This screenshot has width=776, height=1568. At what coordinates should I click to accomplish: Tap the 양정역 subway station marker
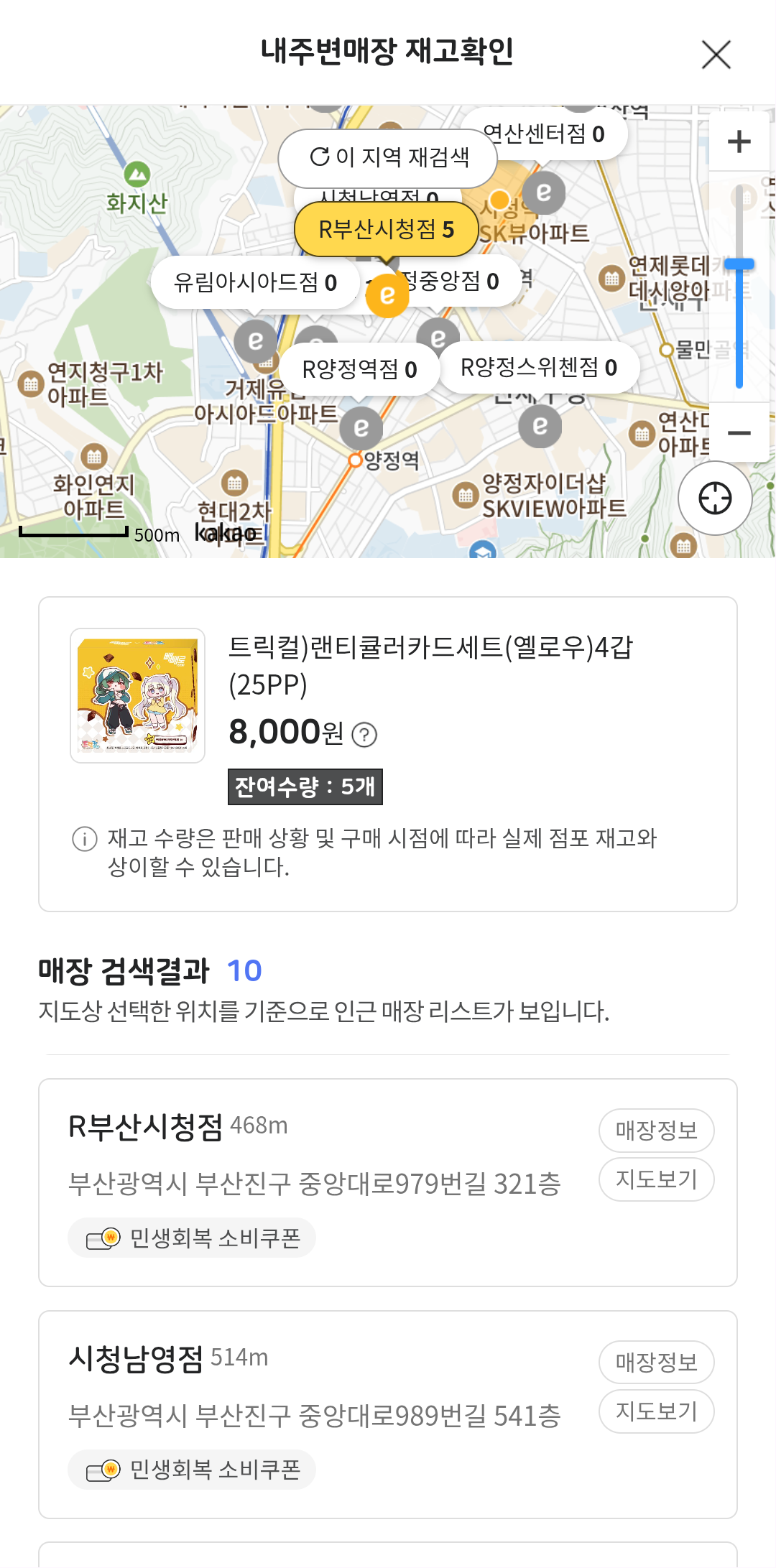click(x=355, y=460)
